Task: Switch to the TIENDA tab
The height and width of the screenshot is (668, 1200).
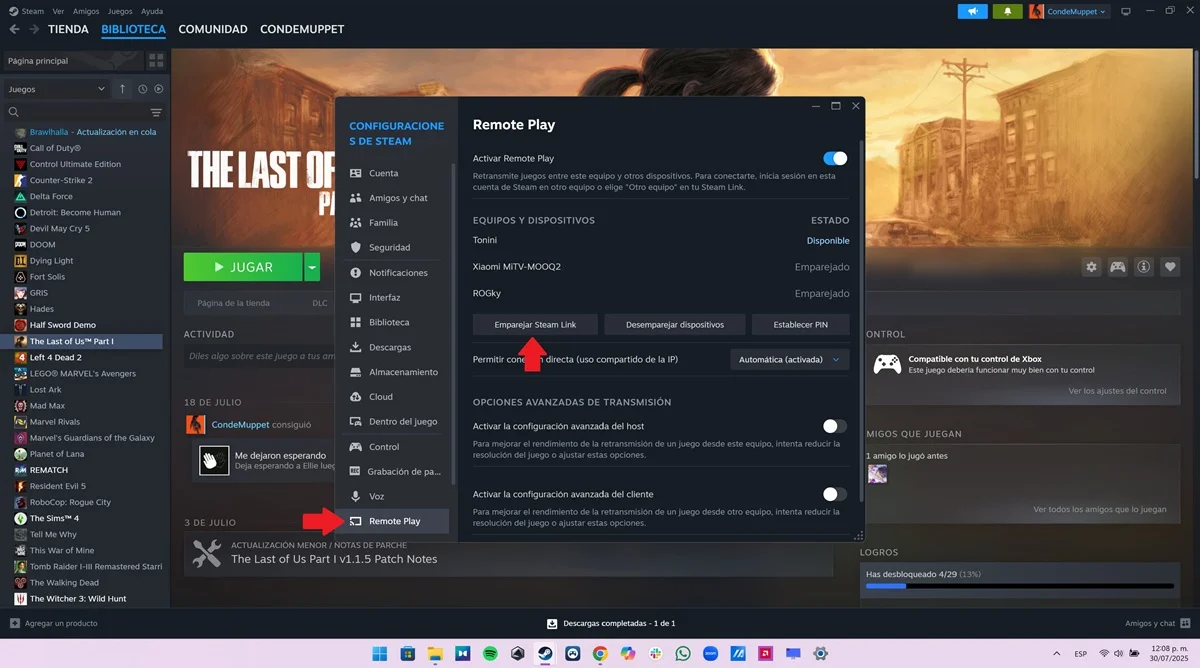Action: pyautogui.click(x=68, y=29)
